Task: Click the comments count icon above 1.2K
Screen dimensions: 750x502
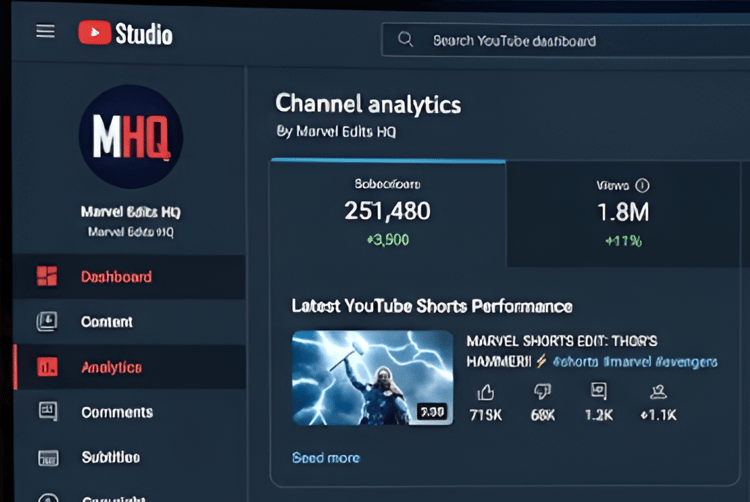Action: click(x=599, y=391)
